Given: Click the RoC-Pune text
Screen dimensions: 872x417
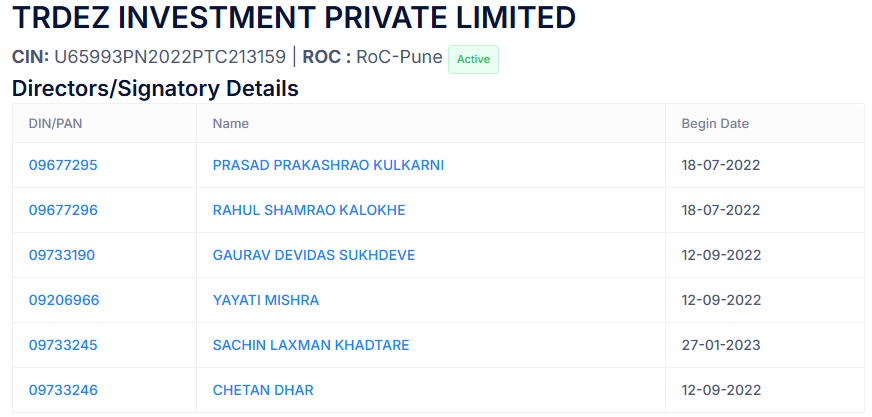Looking at the screenshot, I should point(399,57).
